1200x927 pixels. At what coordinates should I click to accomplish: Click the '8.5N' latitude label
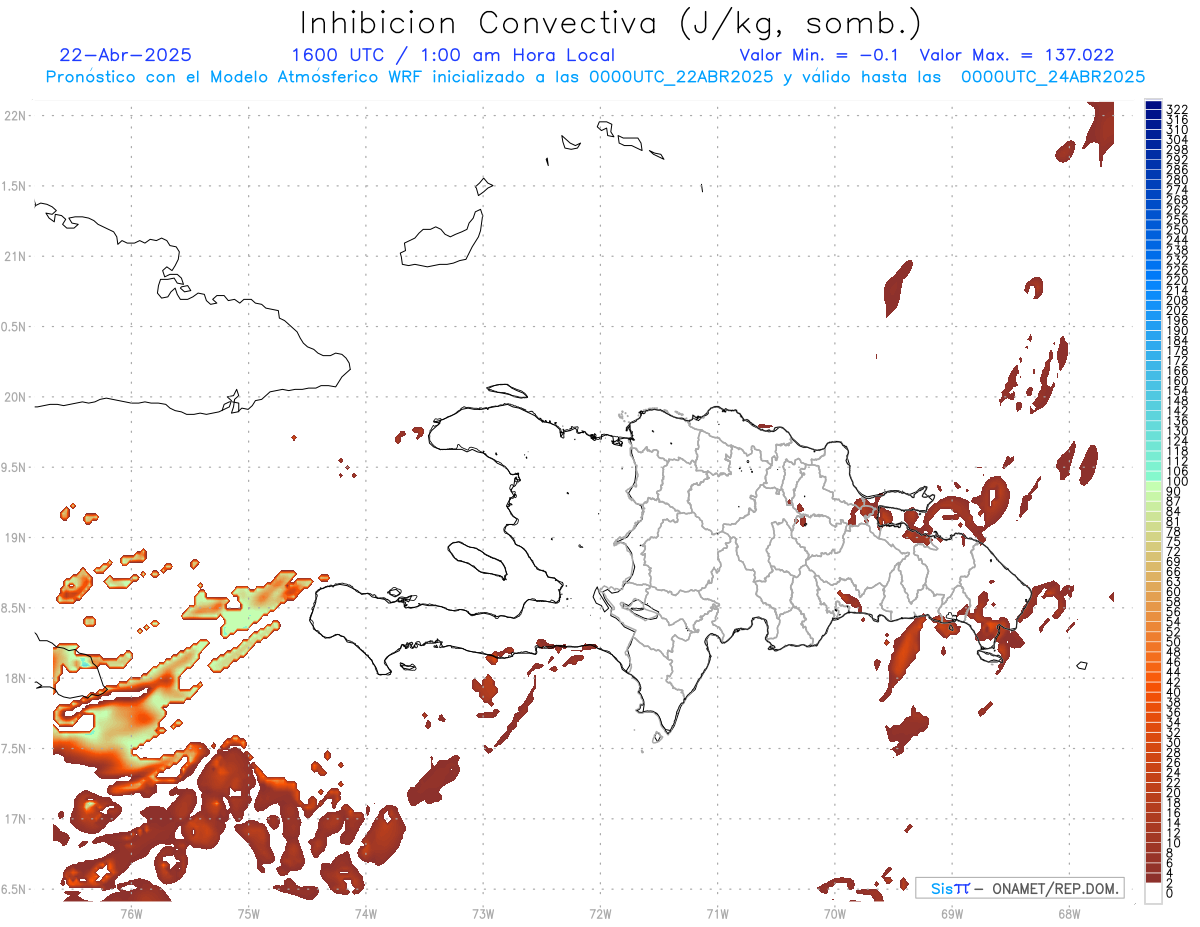pyautogui.click(x=14, y=608)
